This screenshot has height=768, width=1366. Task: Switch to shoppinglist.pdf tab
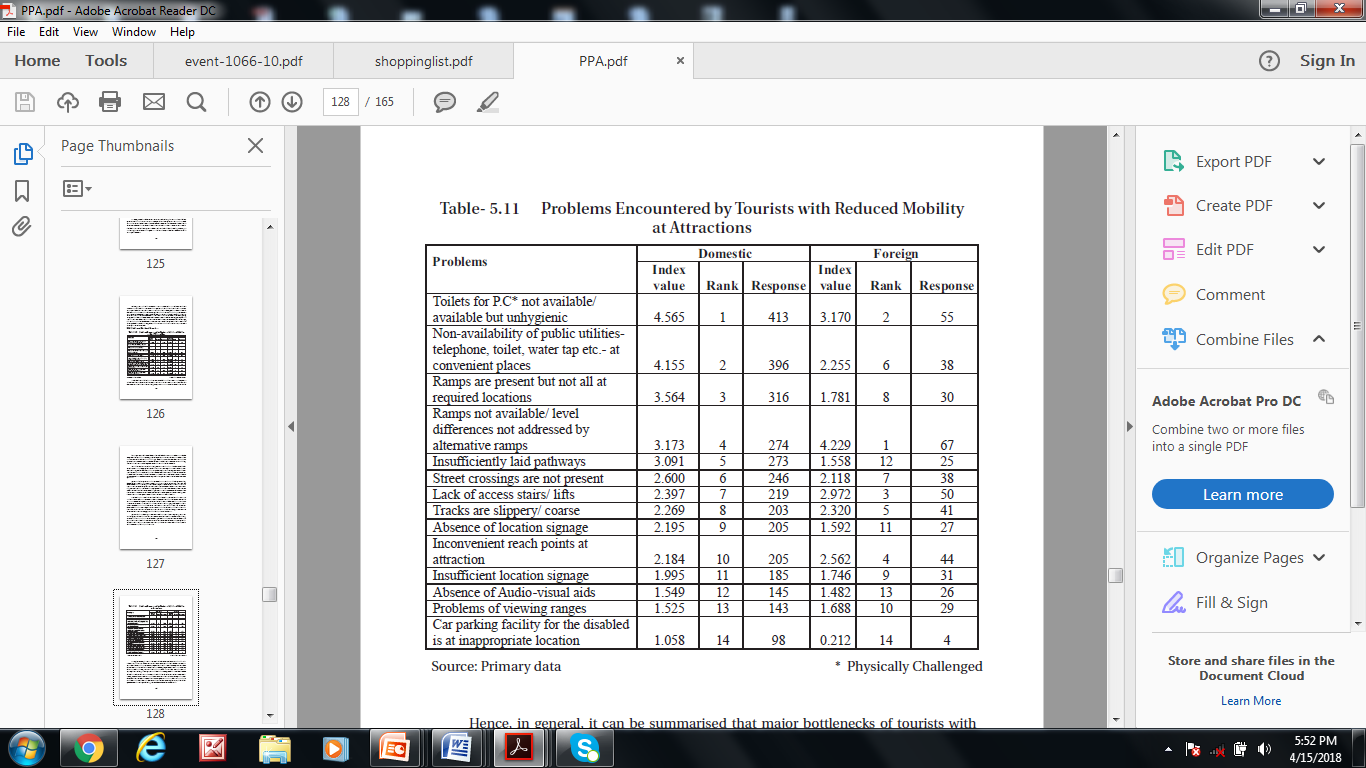point(423,61)
